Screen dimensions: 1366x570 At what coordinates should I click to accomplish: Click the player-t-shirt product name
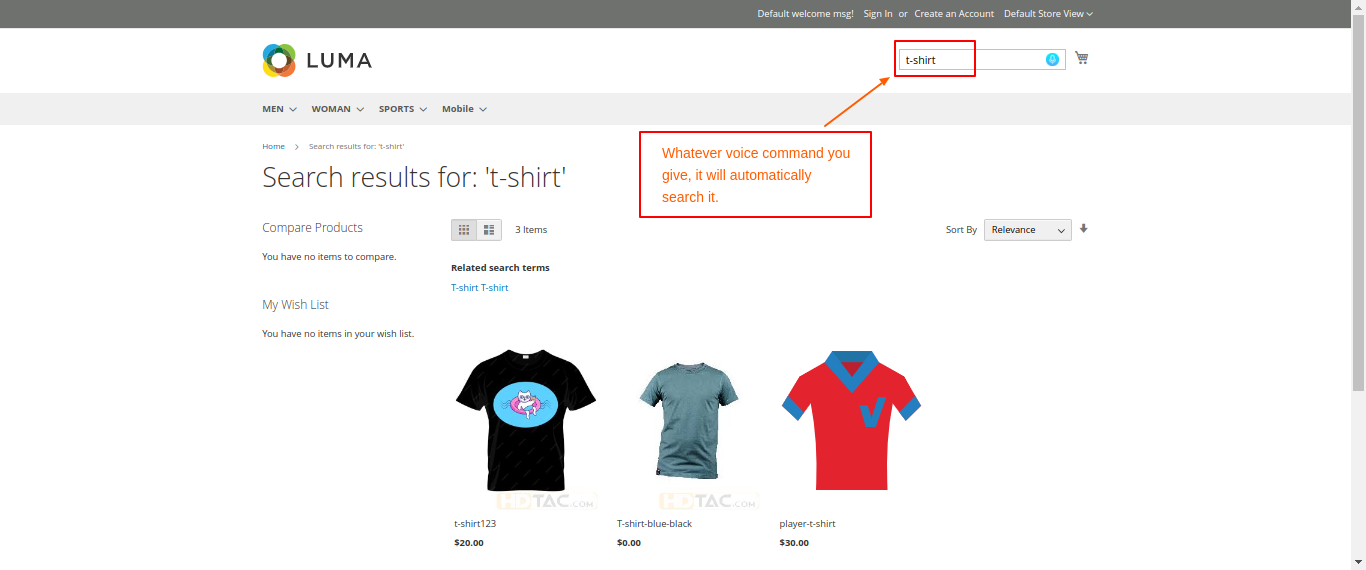coord(807,524)
